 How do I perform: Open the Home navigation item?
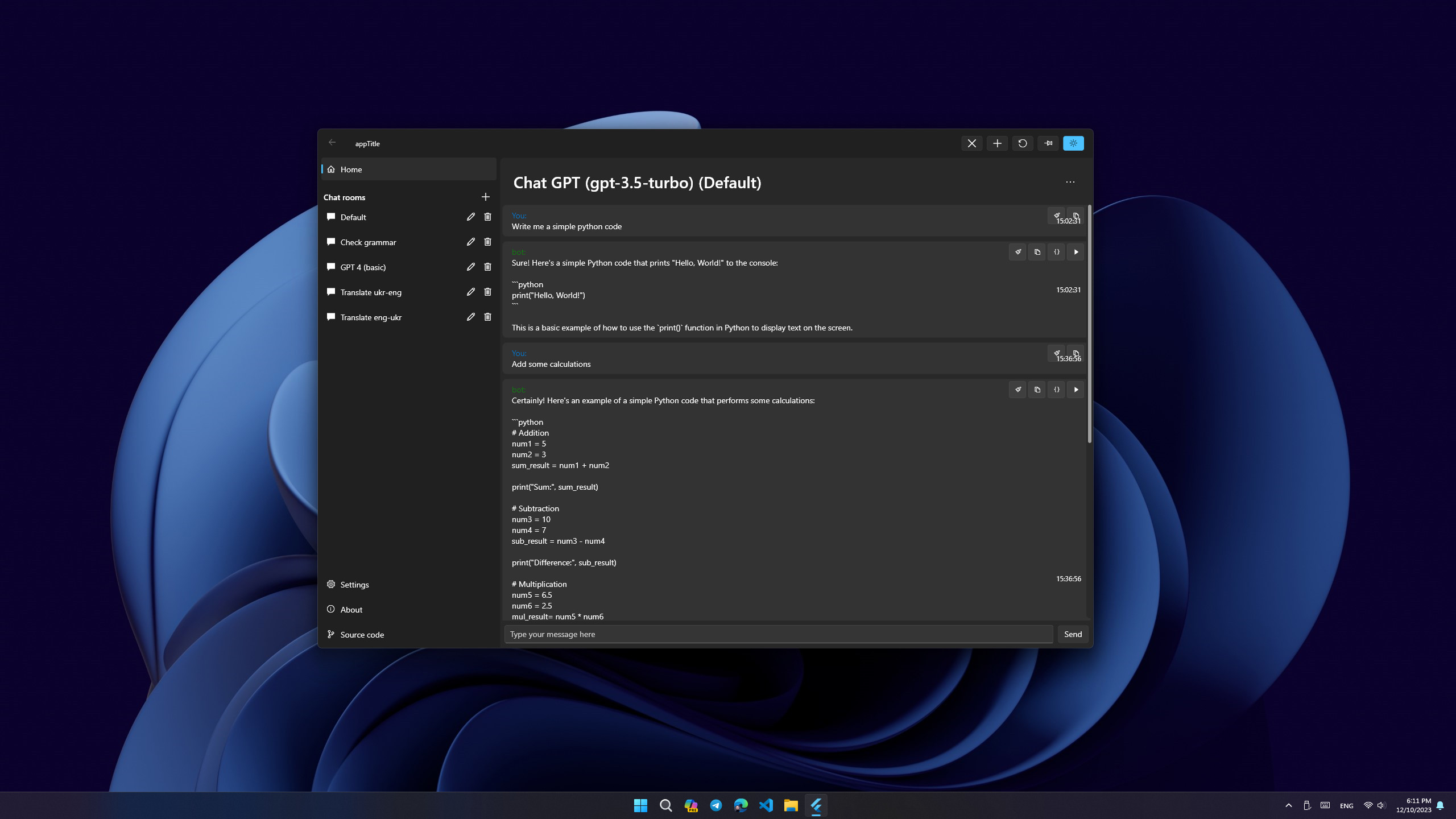pyautogui.click(x=408, y=169)
